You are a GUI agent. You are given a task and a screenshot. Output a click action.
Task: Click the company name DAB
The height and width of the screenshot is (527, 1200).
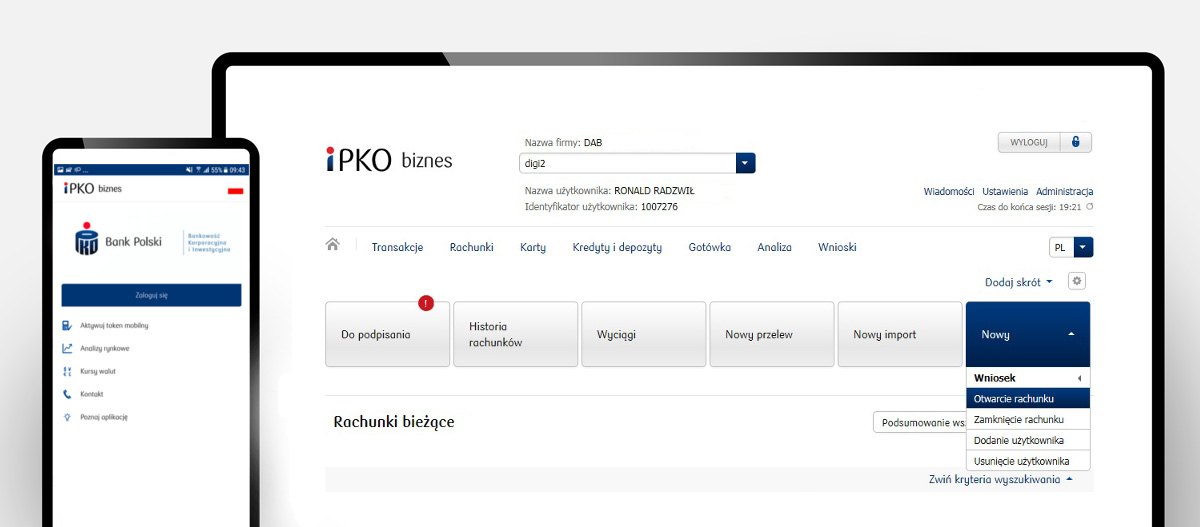pos(593,143)
